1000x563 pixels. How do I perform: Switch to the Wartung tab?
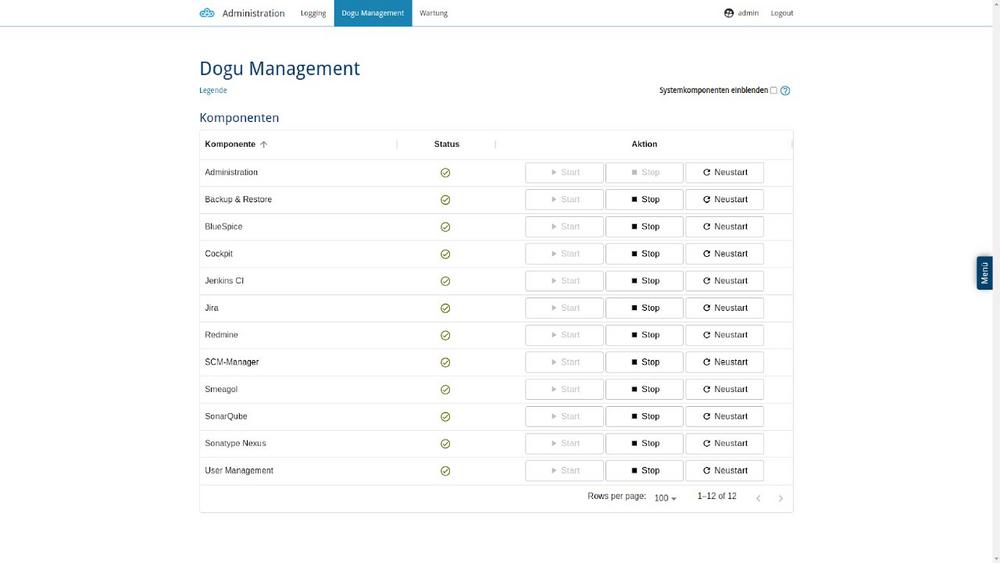click(x=434, y=13)
